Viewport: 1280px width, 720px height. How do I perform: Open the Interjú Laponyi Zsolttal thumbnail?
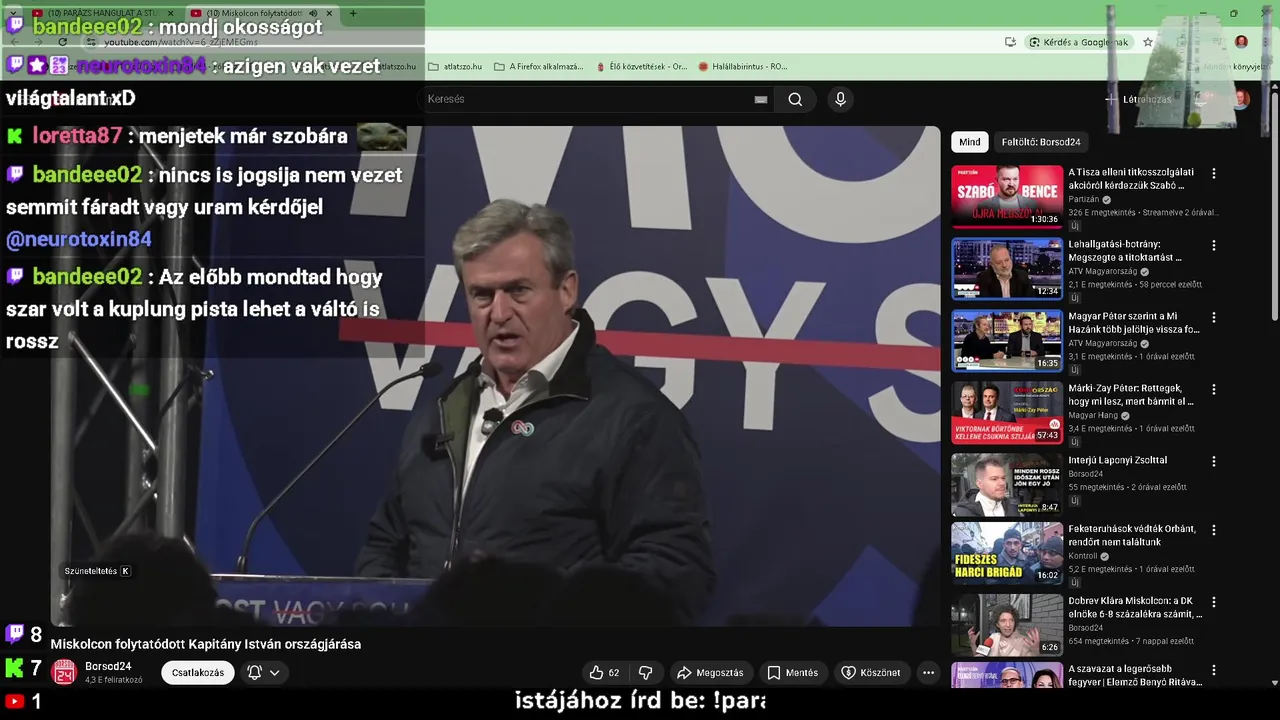coord(1007,485)
